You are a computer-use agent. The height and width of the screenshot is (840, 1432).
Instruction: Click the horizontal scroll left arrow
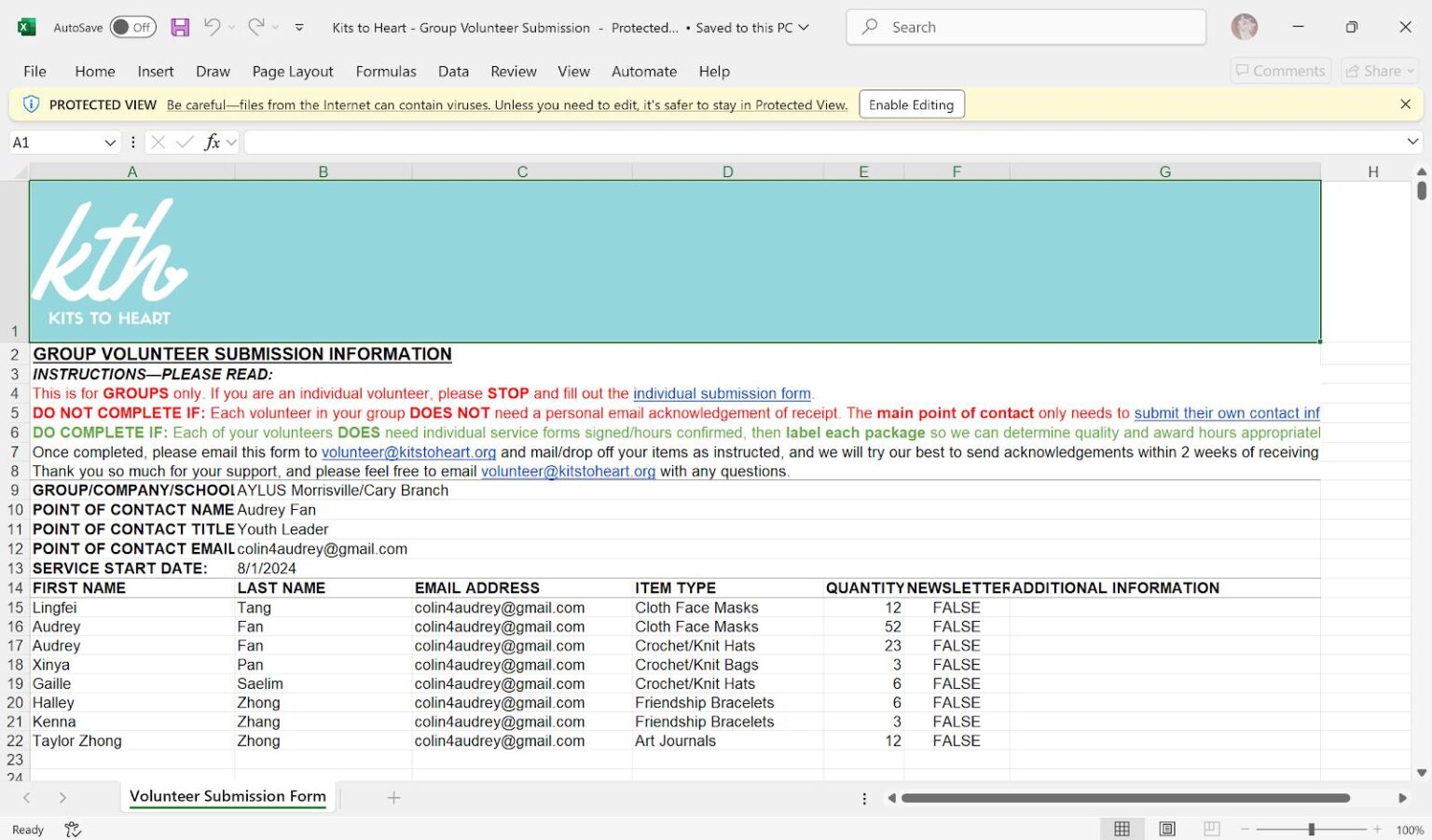pyautogui.click(x=891, y=798)
